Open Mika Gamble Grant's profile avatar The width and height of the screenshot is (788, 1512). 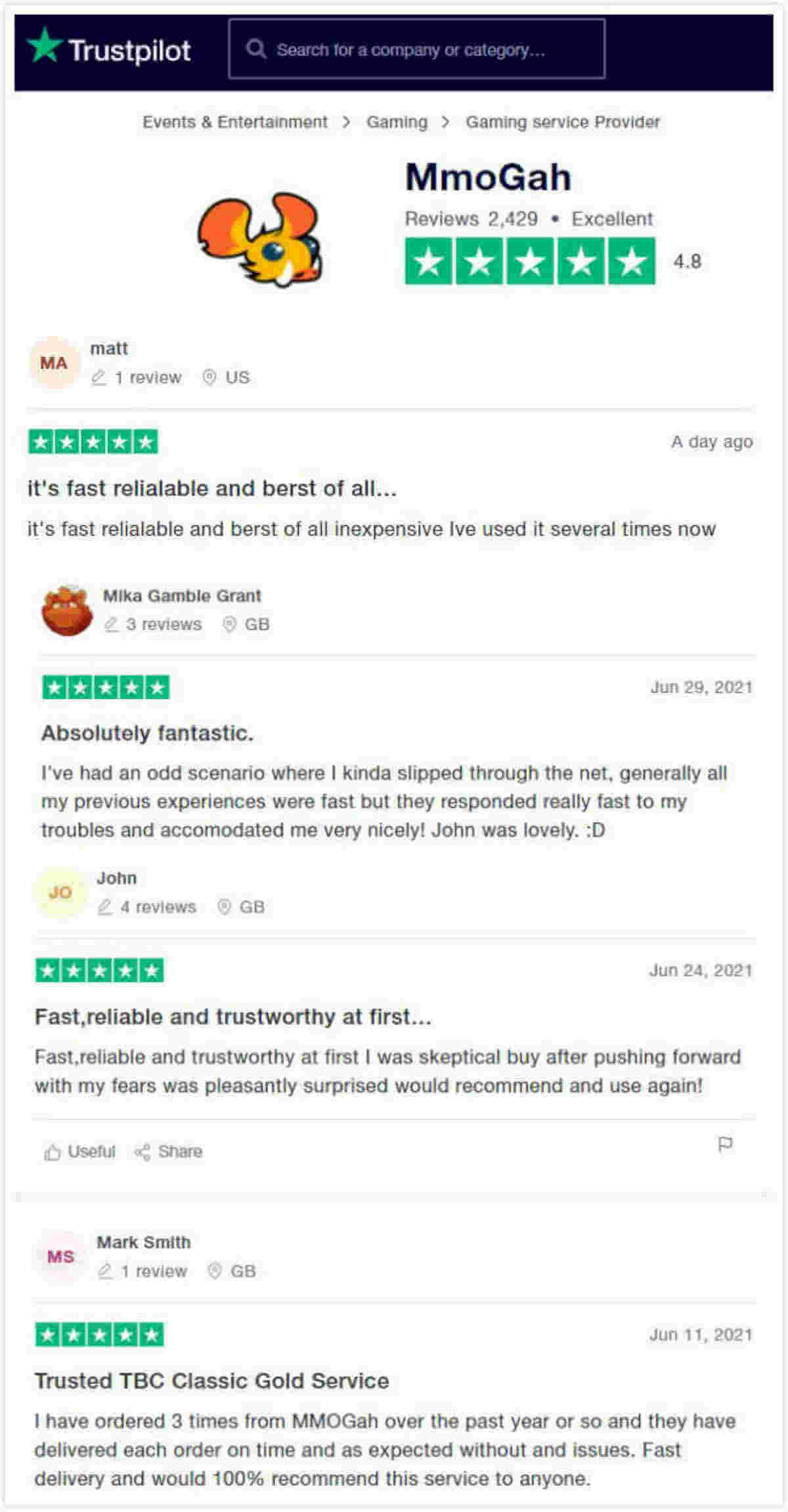pyautogui.click(x=66, y=610)
